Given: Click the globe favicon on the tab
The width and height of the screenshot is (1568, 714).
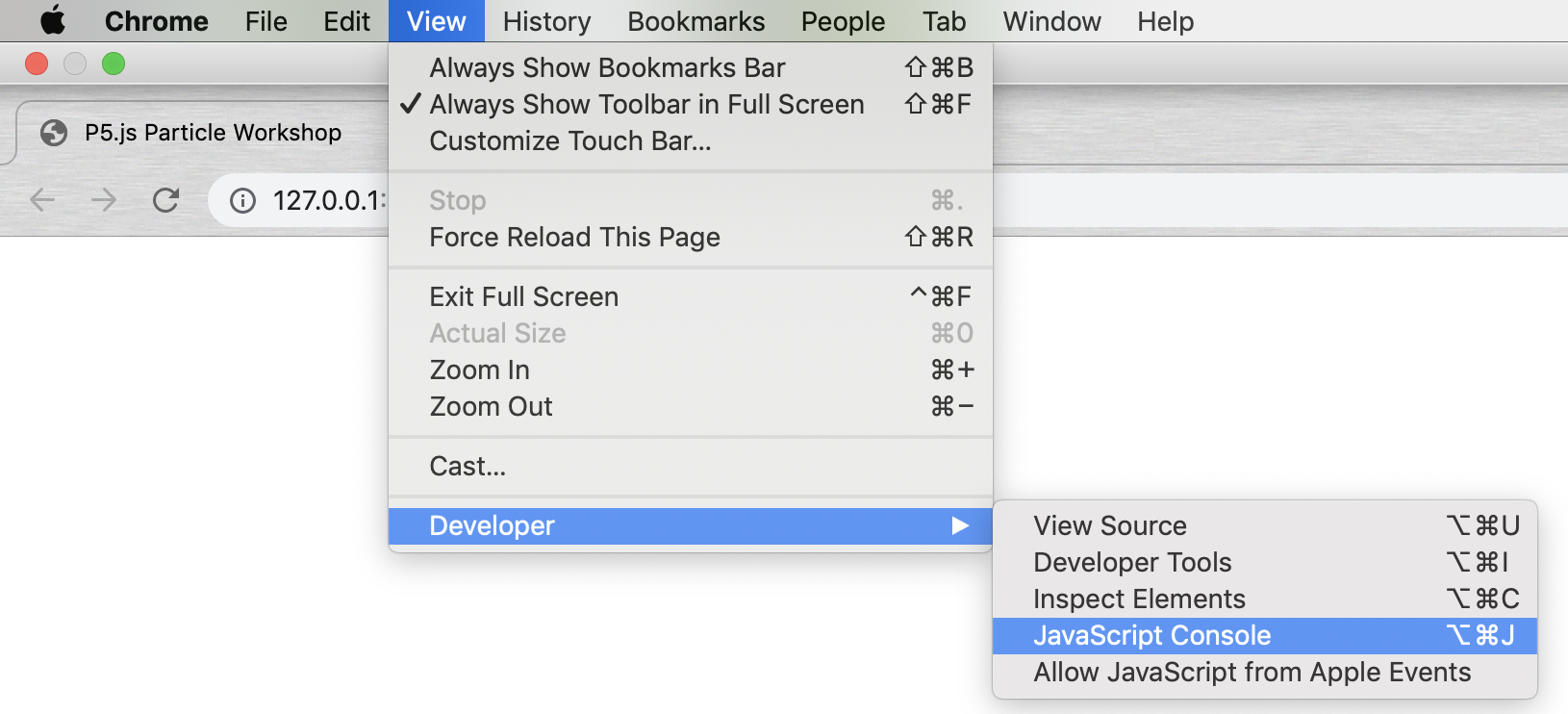Looking at the screenshot, I should tap(54, 133).
